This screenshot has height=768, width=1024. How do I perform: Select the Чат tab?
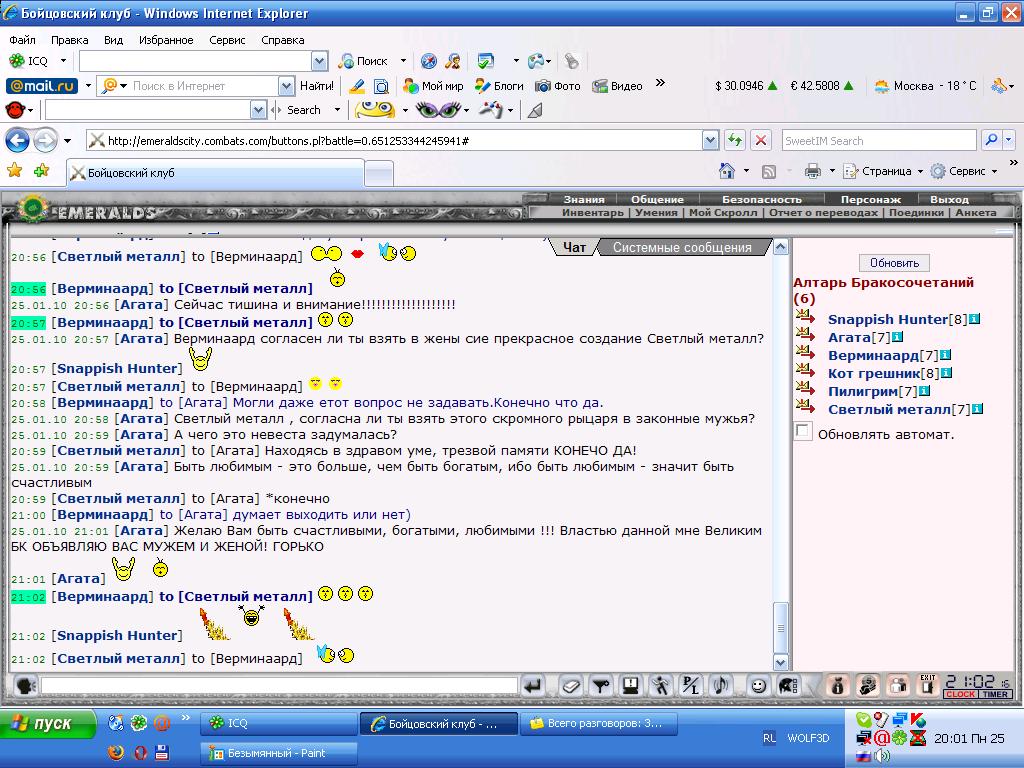tap(574, 248)
